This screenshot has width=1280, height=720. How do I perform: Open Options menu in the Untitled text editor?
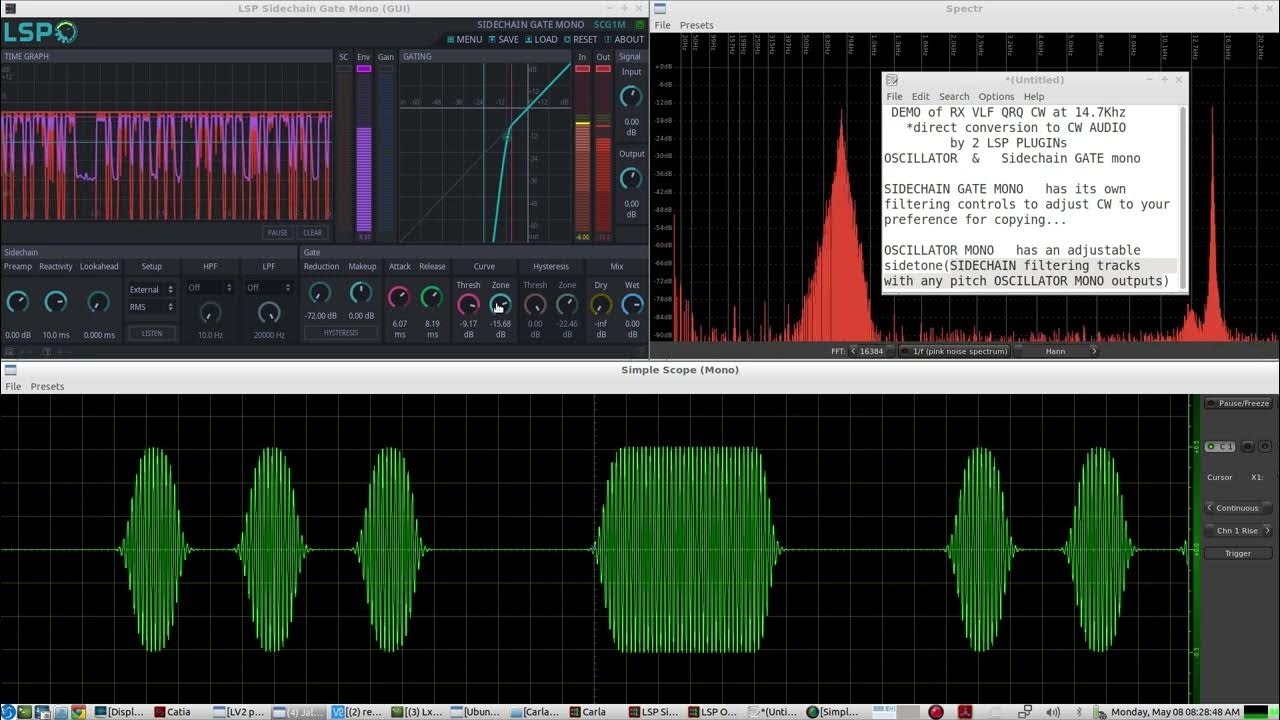(996, 97)
